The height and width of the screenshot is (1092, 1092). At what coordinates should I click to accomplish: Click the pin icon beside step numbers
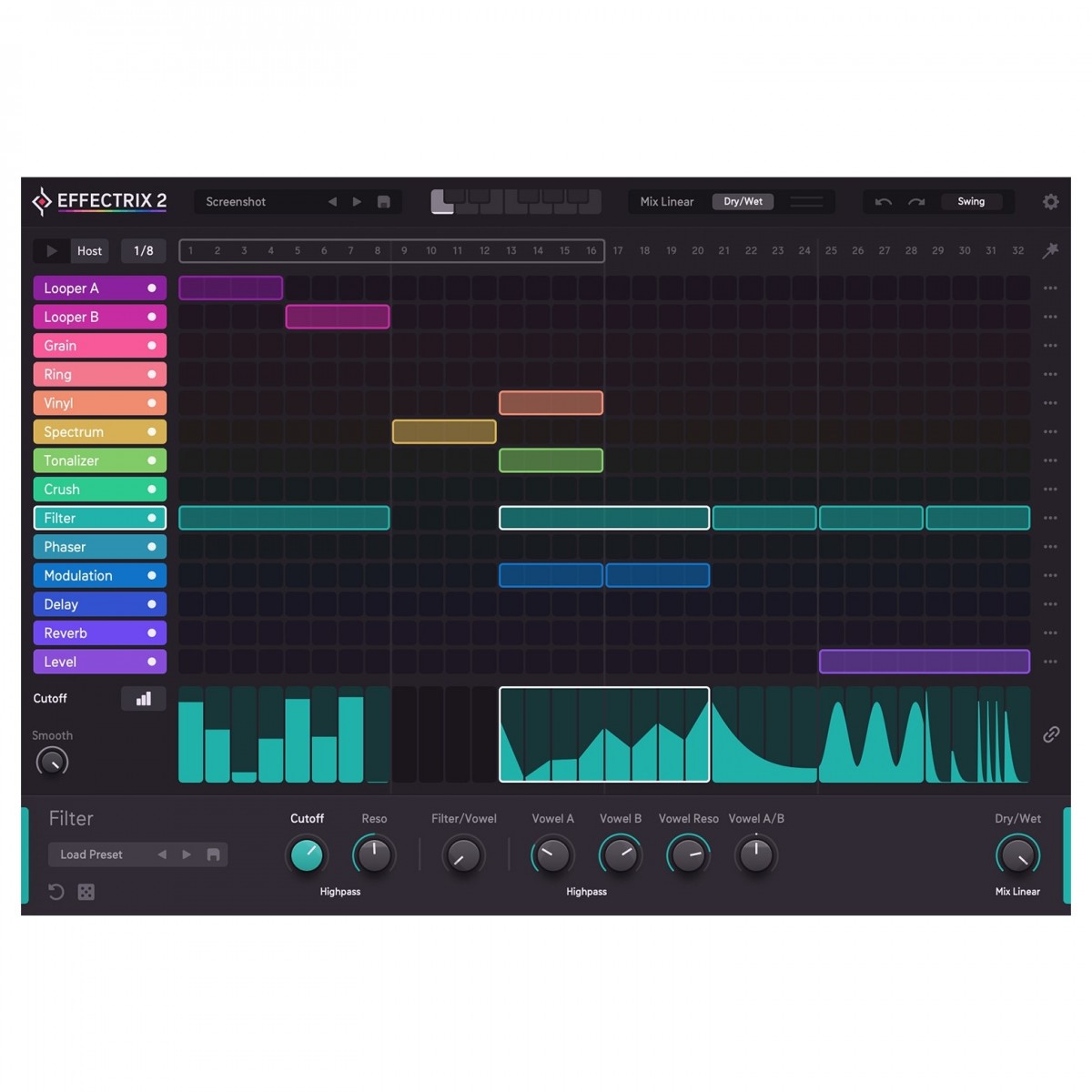(1050, 250)
